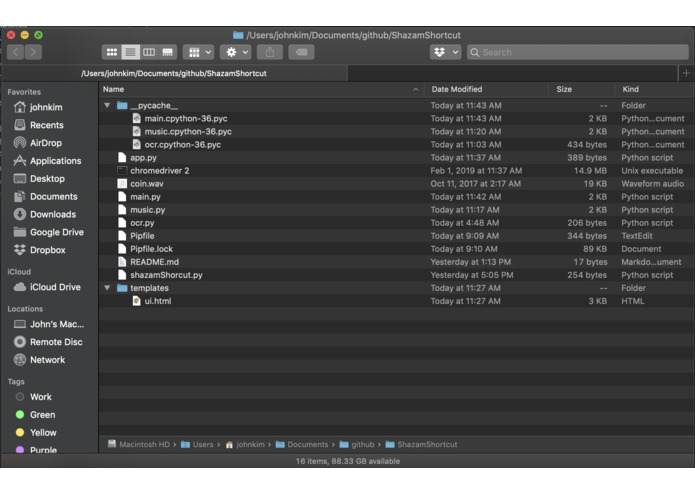Sort files by the Name column

261,89
